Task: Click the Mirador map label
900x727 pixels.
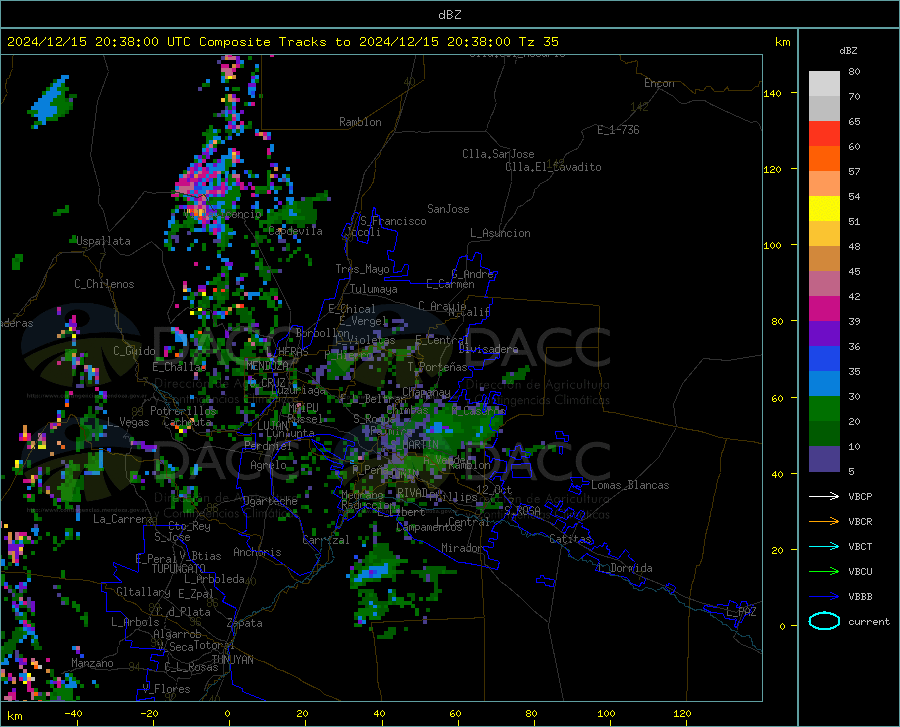Action: (461, 548)
